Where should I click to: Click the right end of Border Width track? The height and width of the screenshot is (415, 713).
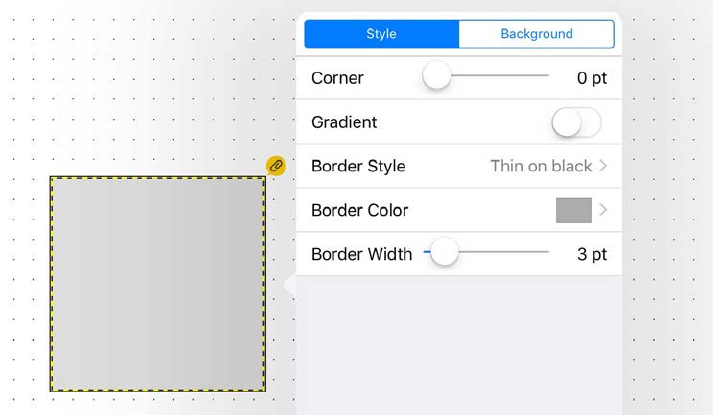click(544, 253)
